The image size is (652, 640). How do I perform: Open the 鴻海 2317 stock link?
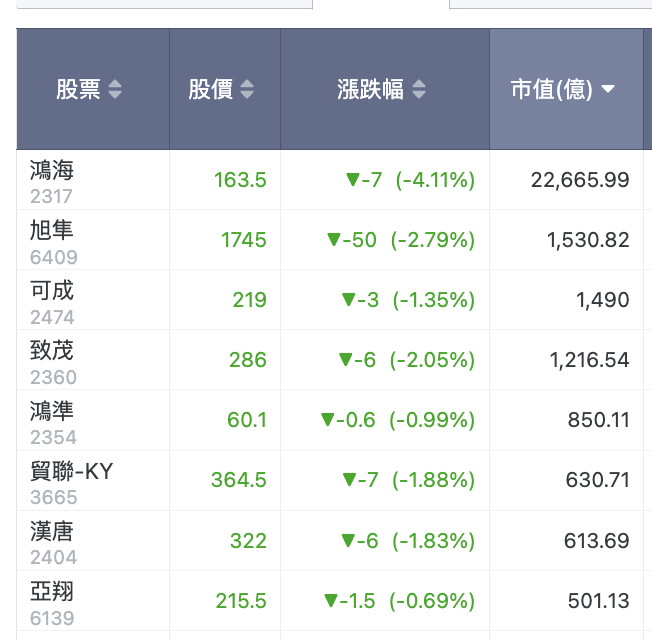[52, 182]
